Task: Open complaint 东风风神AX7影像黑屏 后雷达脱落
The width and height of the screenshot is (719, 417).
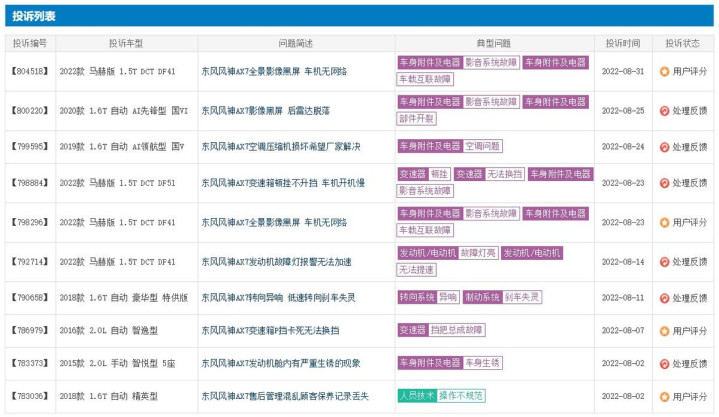Action: click(265, 111)
